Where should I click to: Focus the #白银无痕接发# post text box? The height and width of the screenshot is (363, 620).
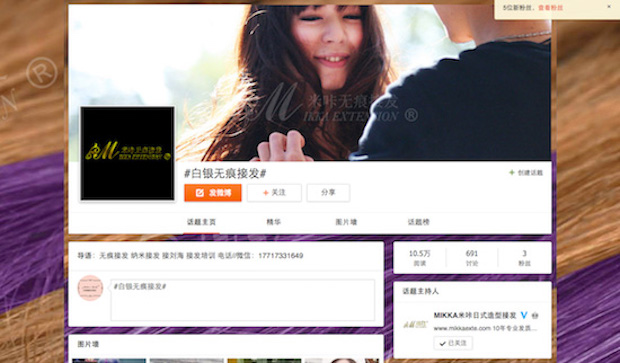pyautogui.click(x=242, y=300)
